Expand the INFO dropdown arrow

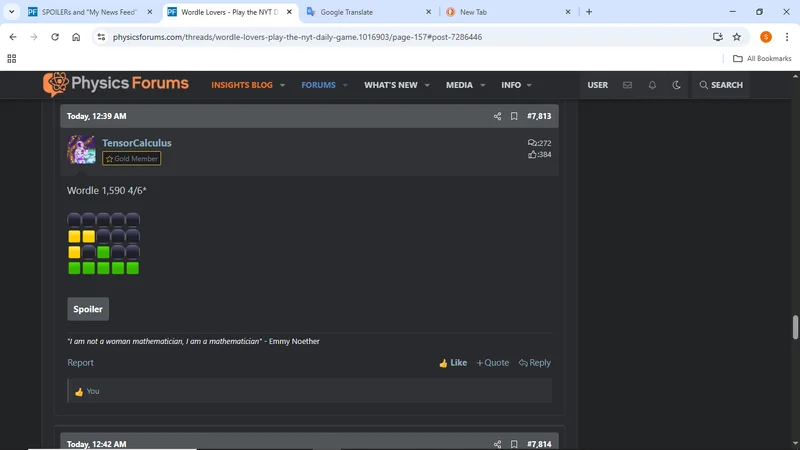529,85
